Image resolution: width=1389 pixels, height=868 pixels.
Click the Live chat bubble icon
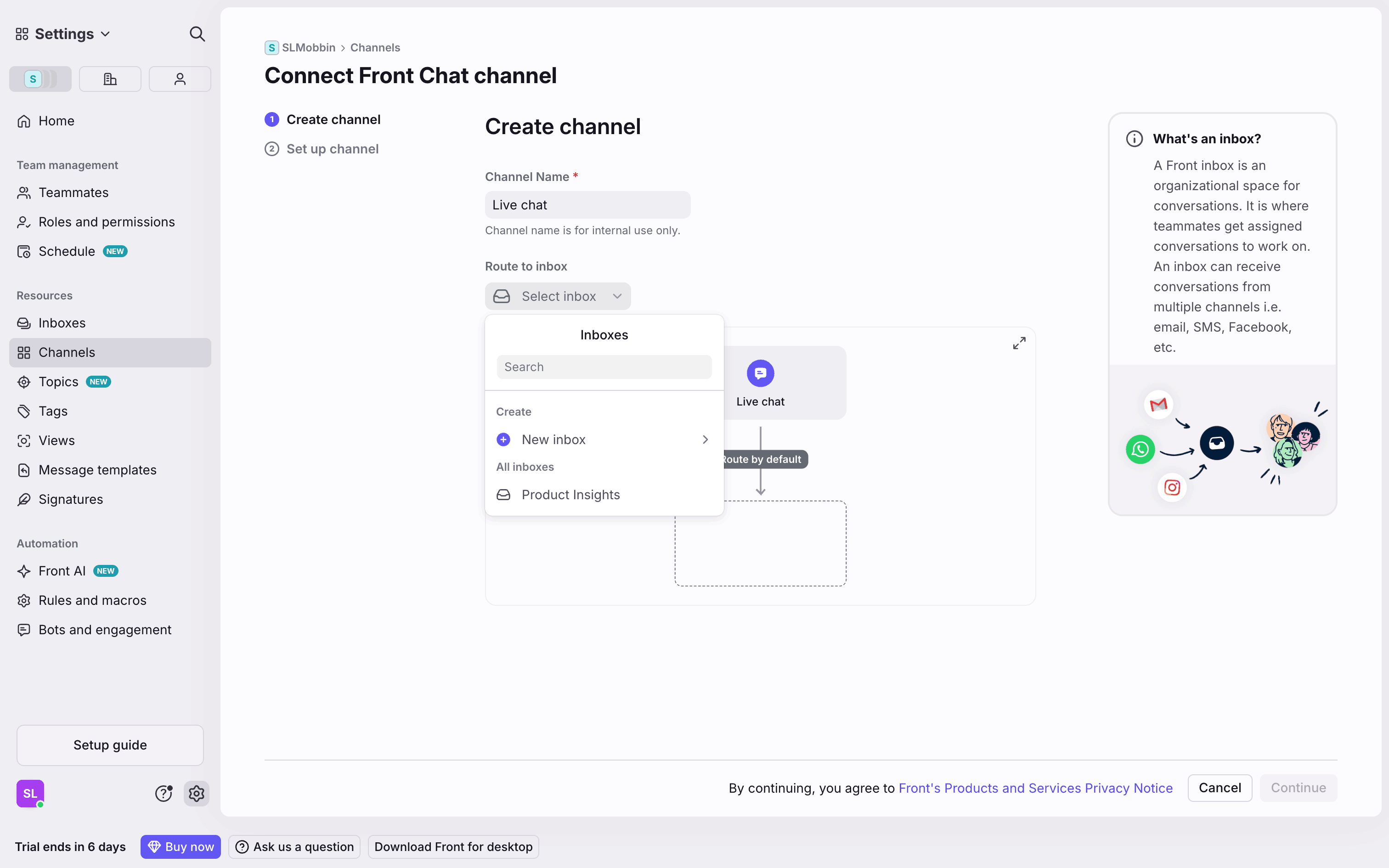point(760,374)
